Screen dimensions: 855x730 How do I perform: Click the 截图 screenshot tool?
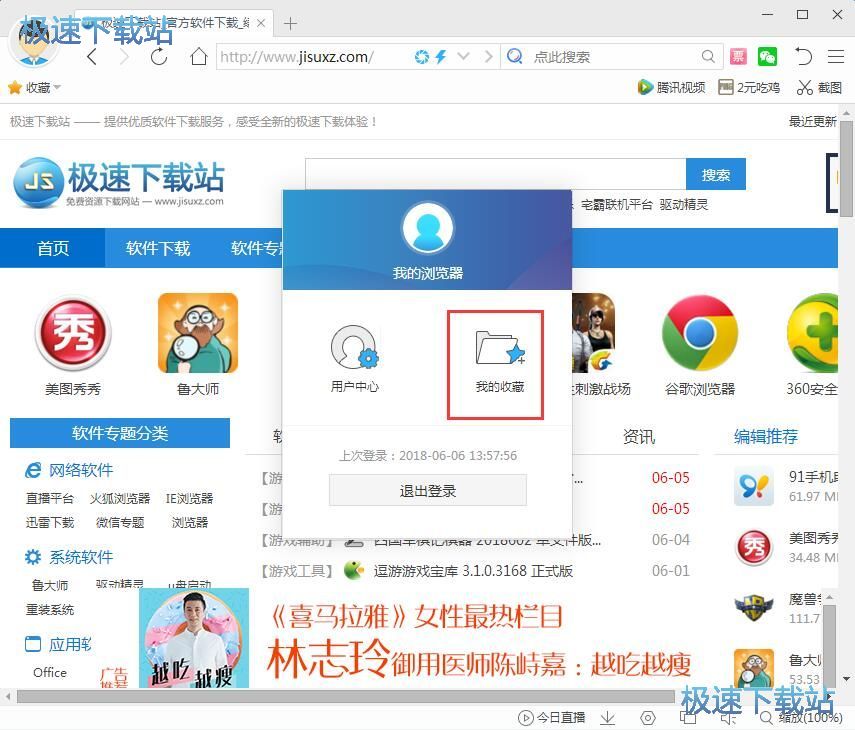coord(819,87)
